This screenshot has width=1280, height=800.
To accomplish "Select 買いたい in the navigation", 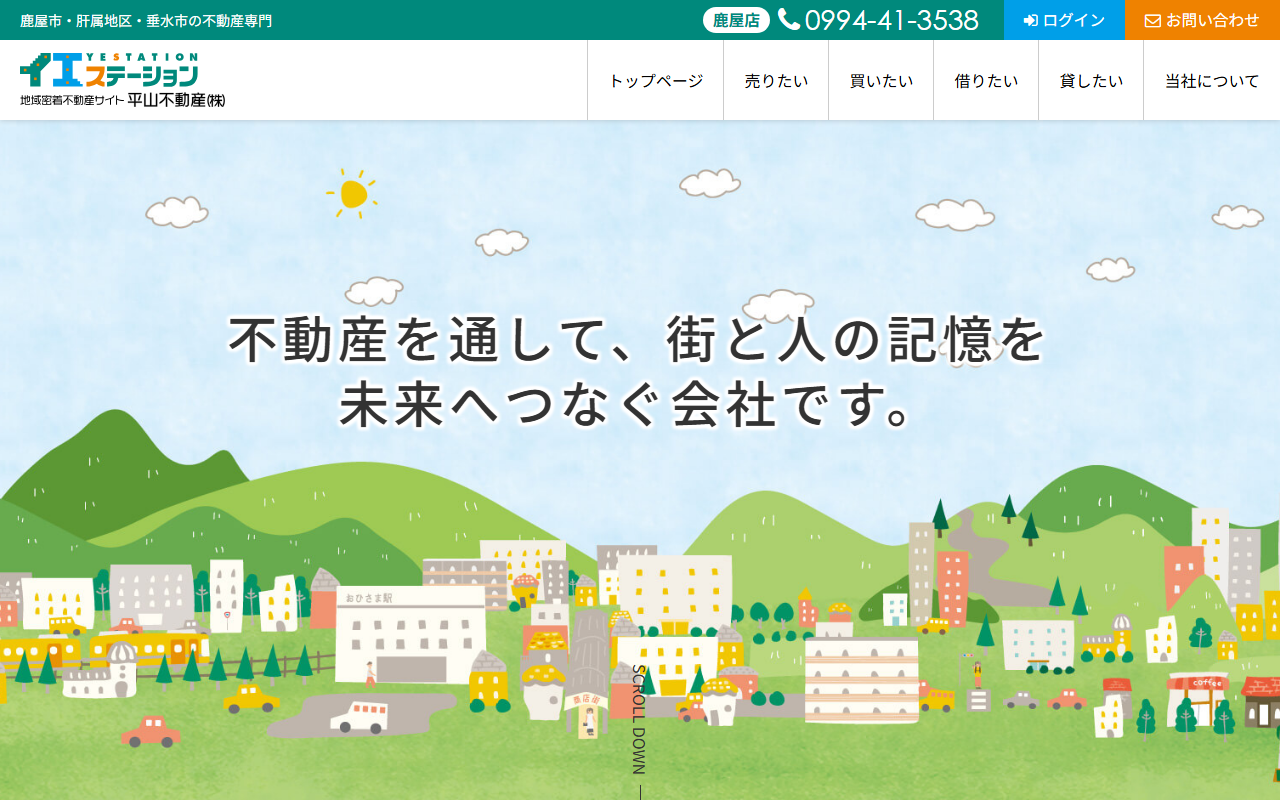I will pyautogui.click(x=881, y=81).
